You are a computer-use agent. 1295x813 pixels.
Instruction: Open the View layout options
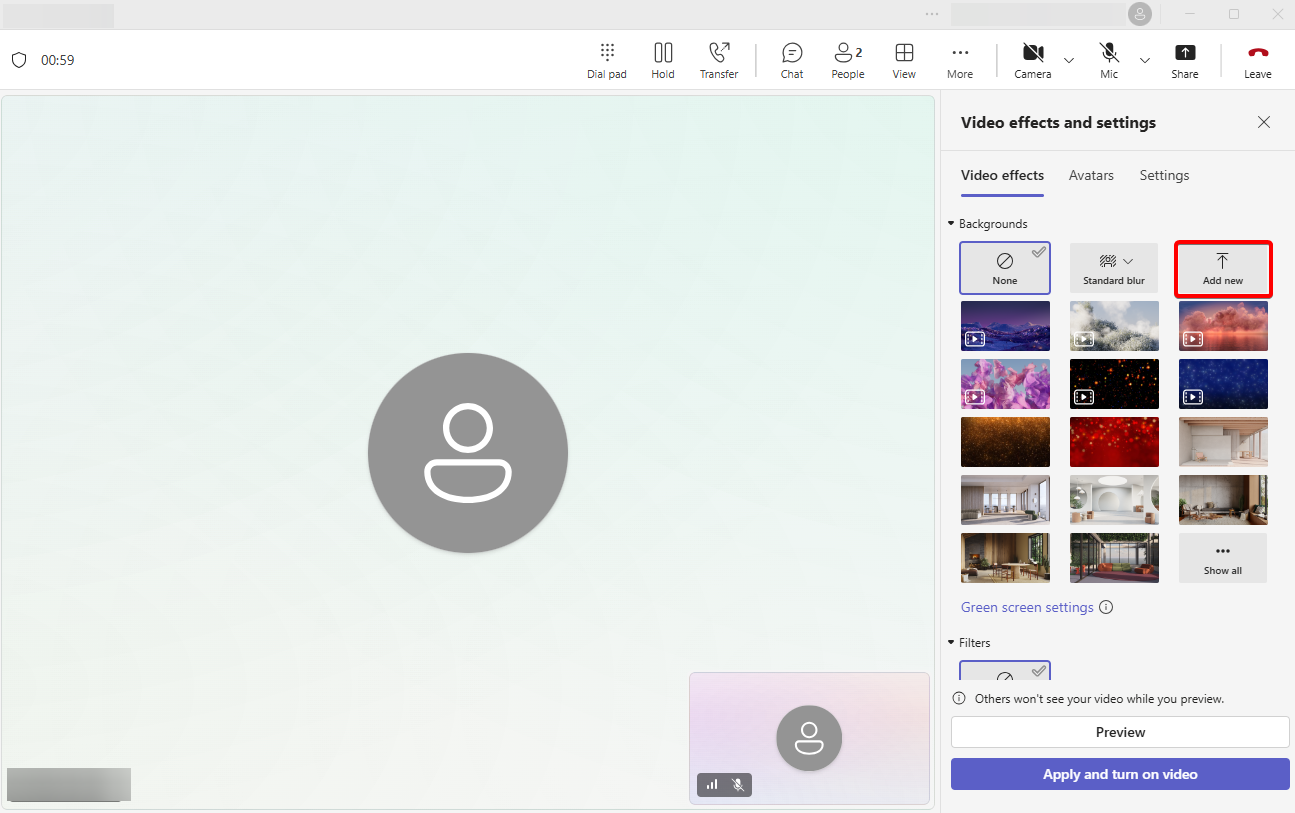tap(904, 60)
